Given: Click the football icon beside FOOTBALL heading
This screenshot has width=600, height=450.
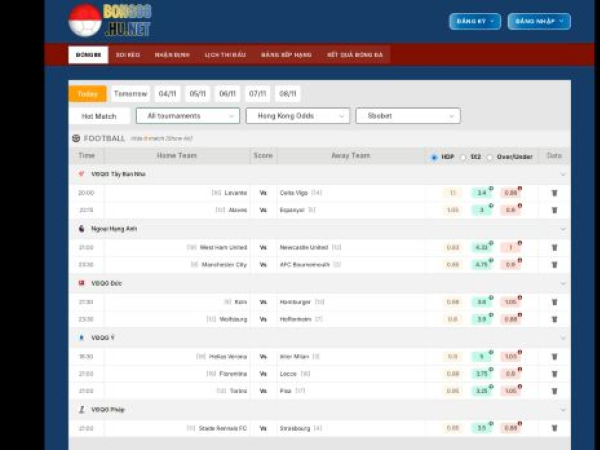Looking at the screenshot, I should coord(76,138).
